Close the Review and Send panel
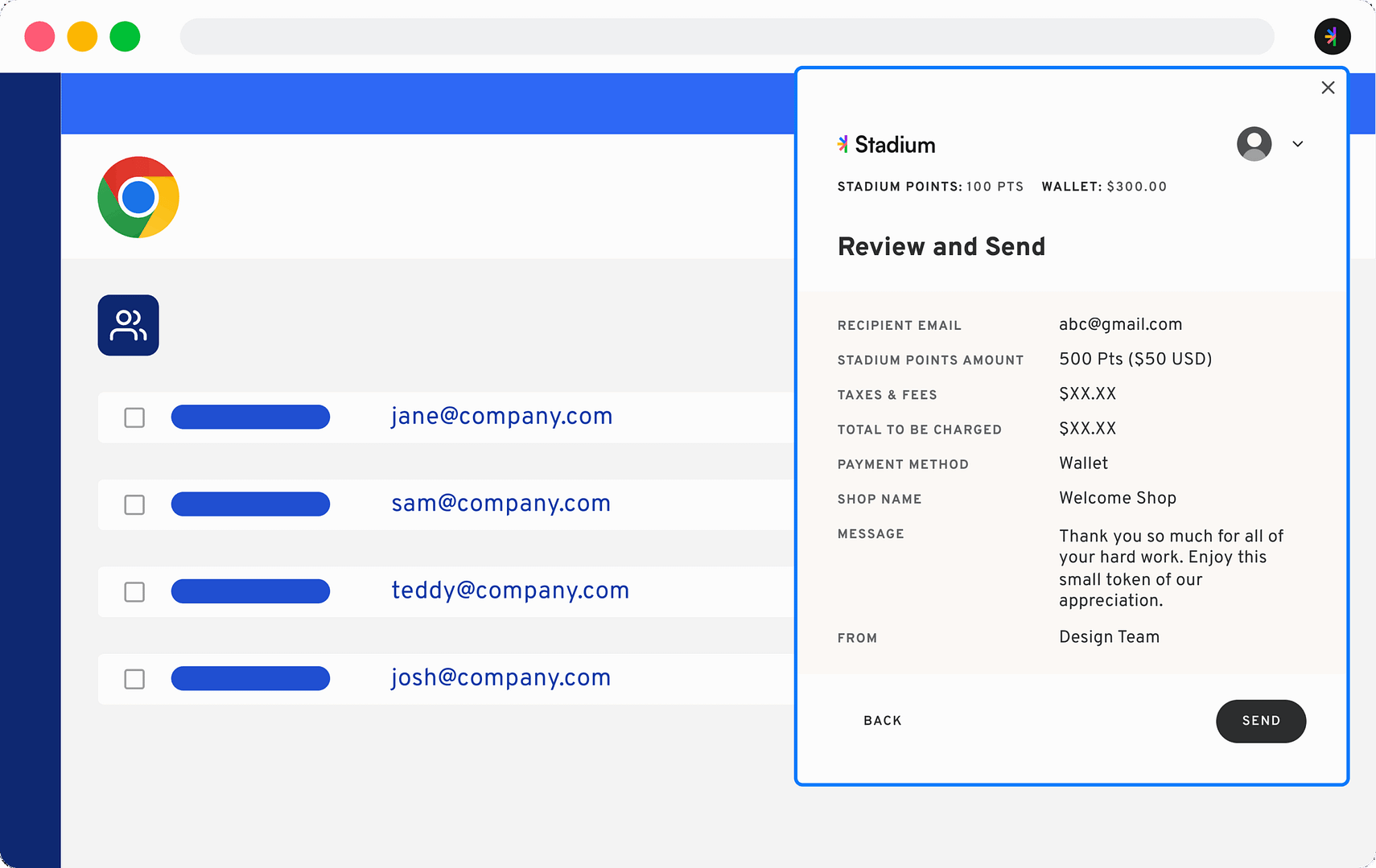 click(1328, 88)
